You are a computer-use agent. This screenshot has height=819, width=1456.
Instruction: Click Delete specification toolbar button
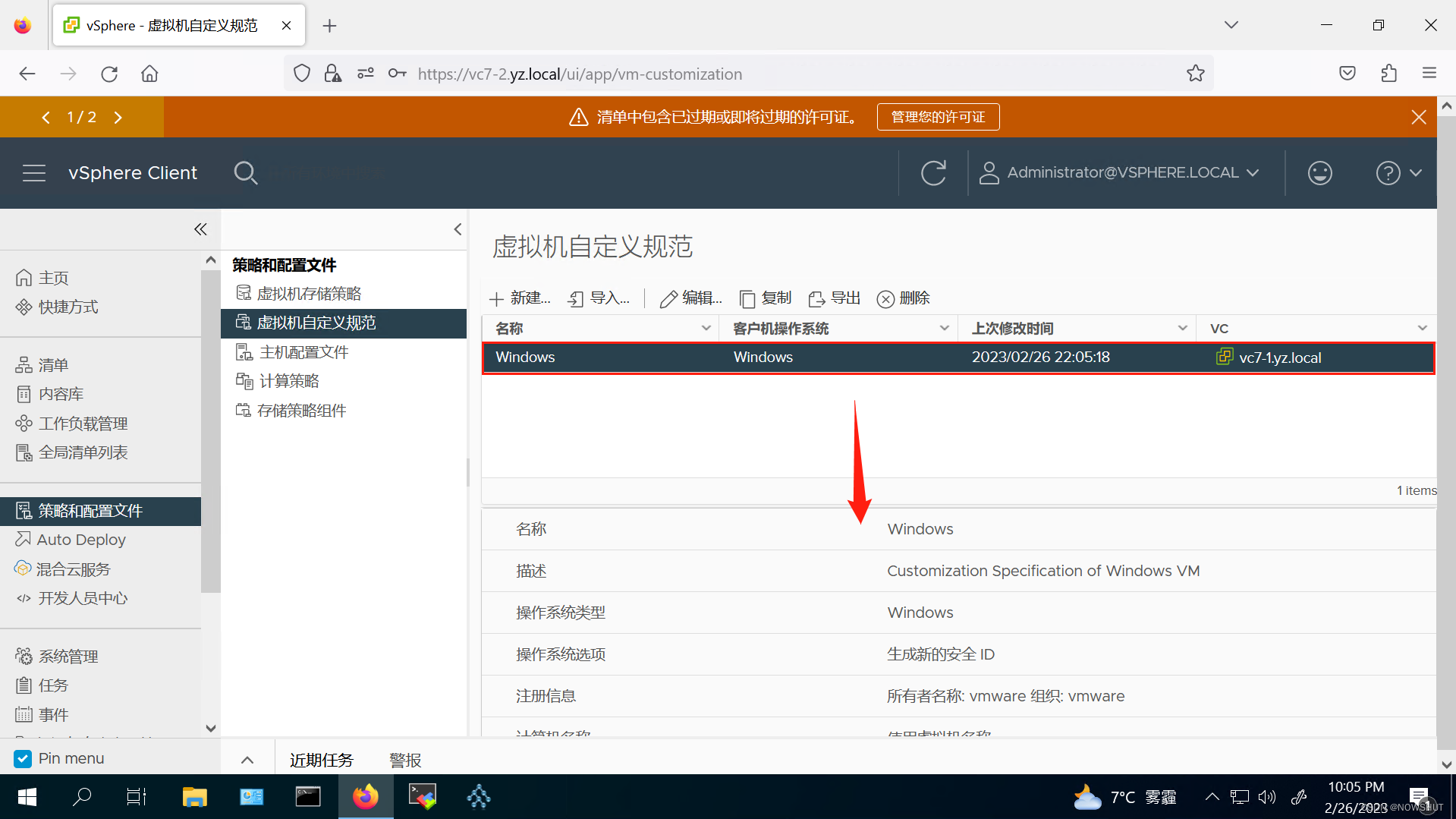pyautogui.click(x=904, y=298)
